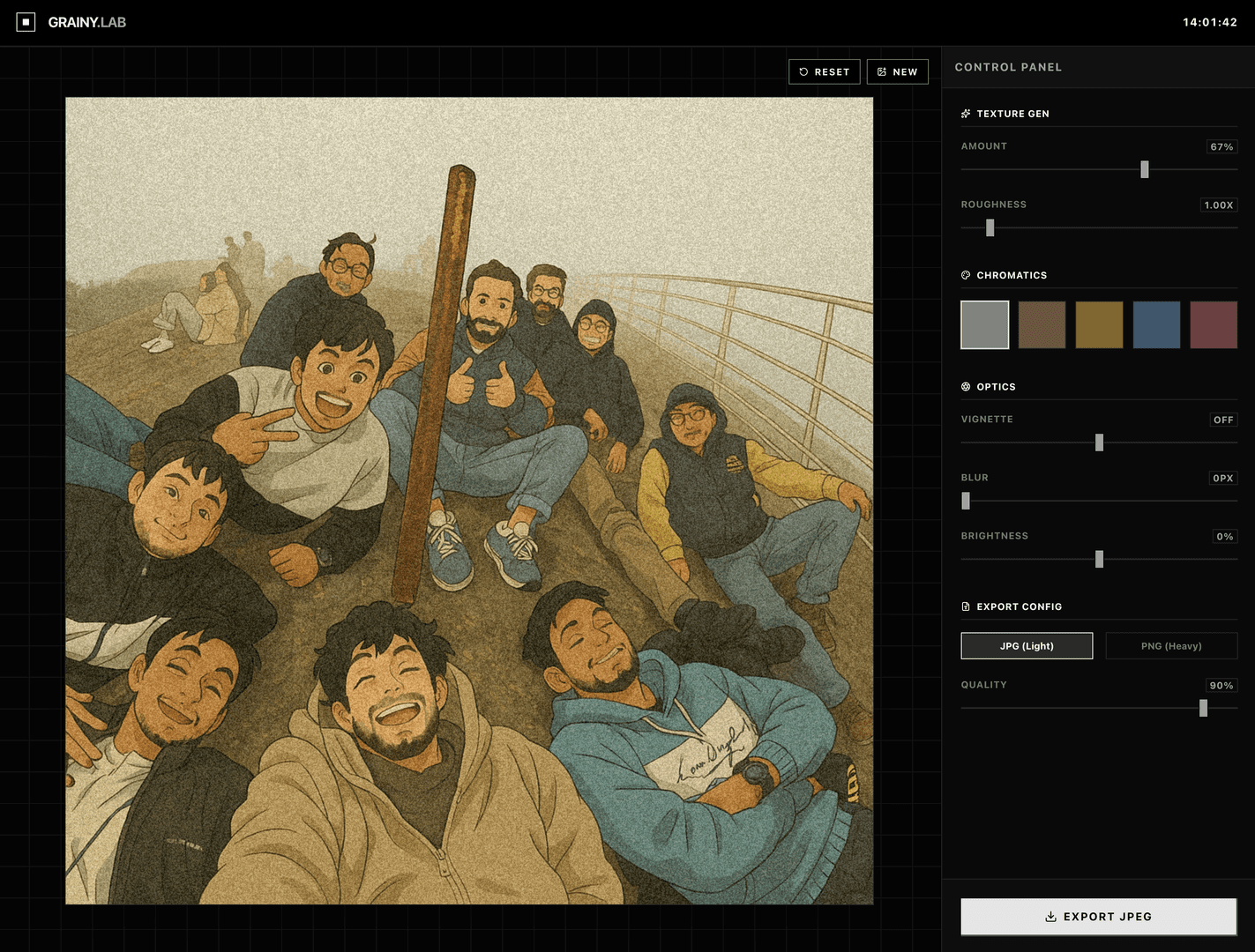Screen dimensions: 1255x952
Task: Select the blue Chromatics swatch
Action: point(1156,324)
